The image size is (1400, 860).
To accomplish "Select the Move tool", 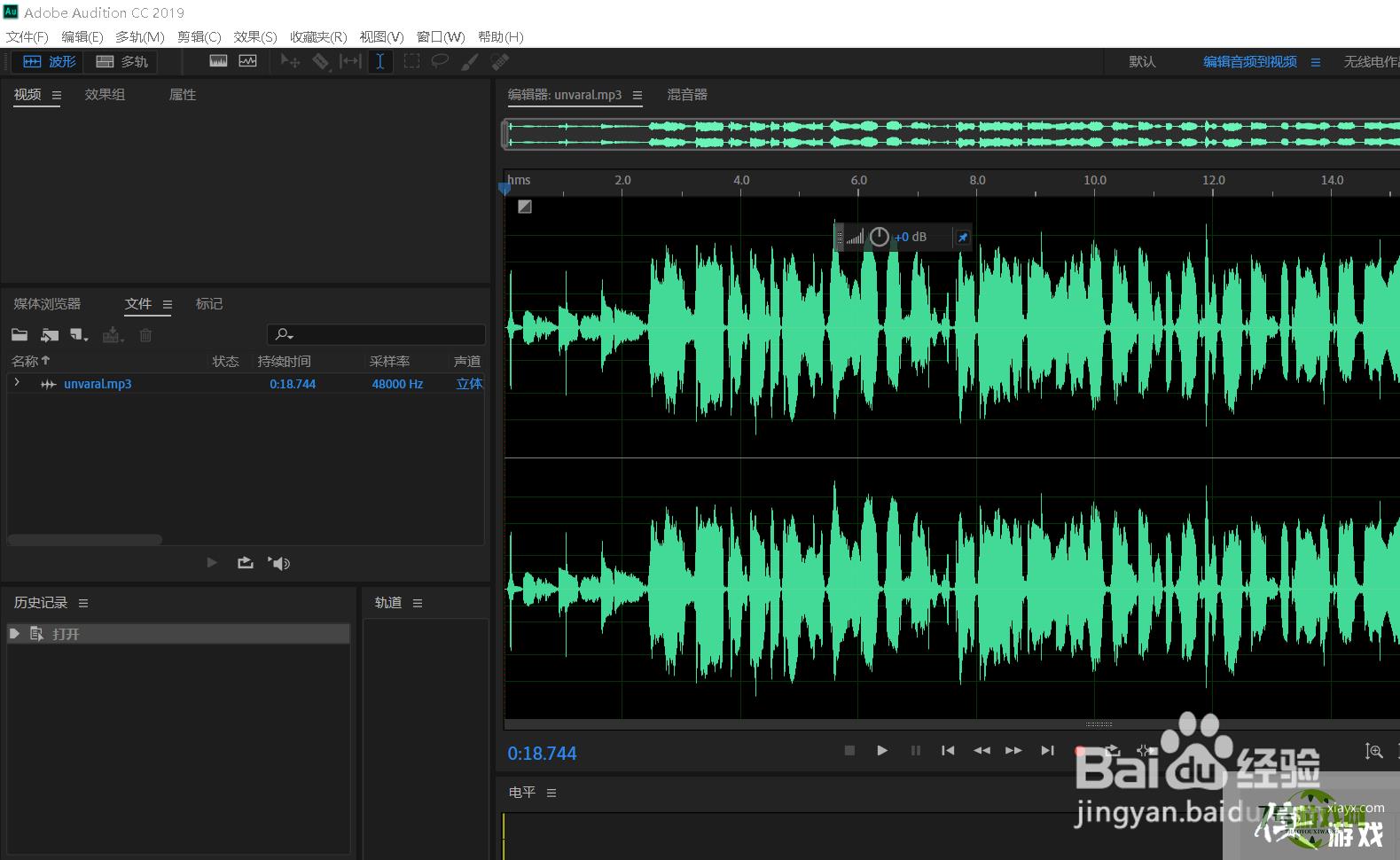I will click(290, 61).
